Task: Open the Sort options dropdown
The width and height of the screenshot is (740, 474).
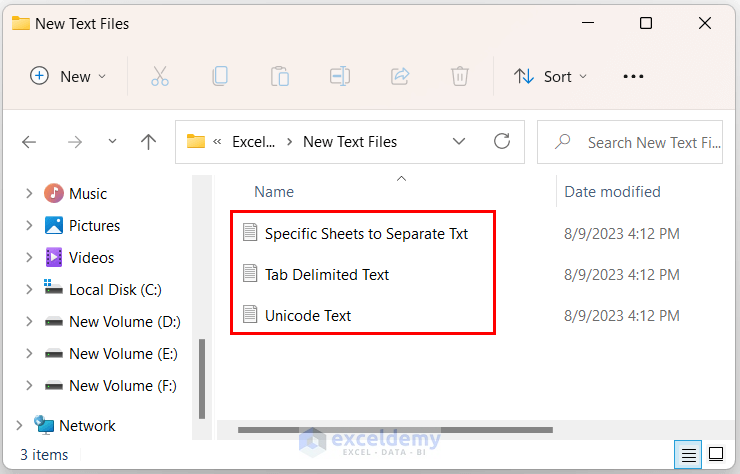Action: point(550,76)
